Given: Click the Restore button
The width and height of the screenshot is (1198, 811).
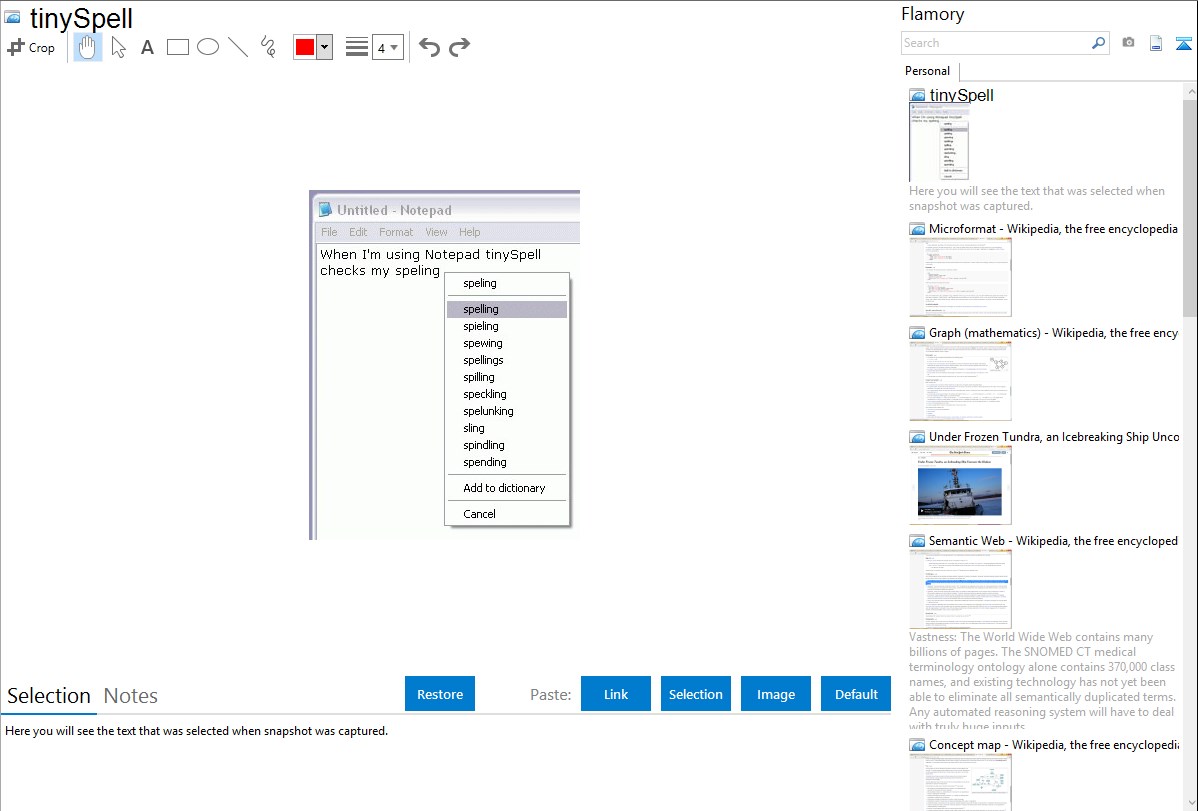Looking at the screenshot, I should click(440, 694).
